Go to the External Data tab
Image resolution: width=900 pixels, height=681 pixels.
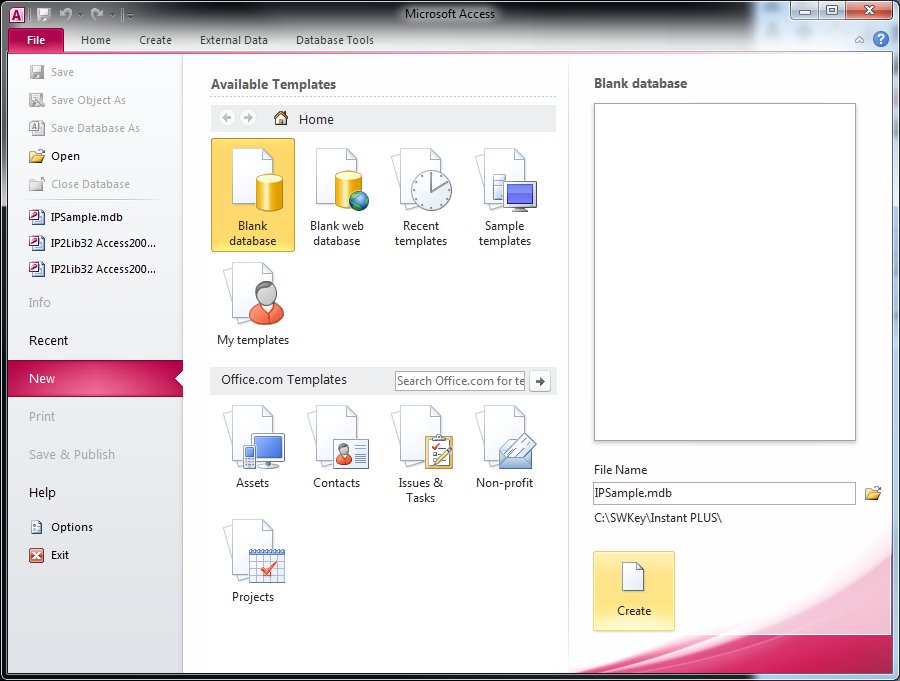(x=234, y=40)
